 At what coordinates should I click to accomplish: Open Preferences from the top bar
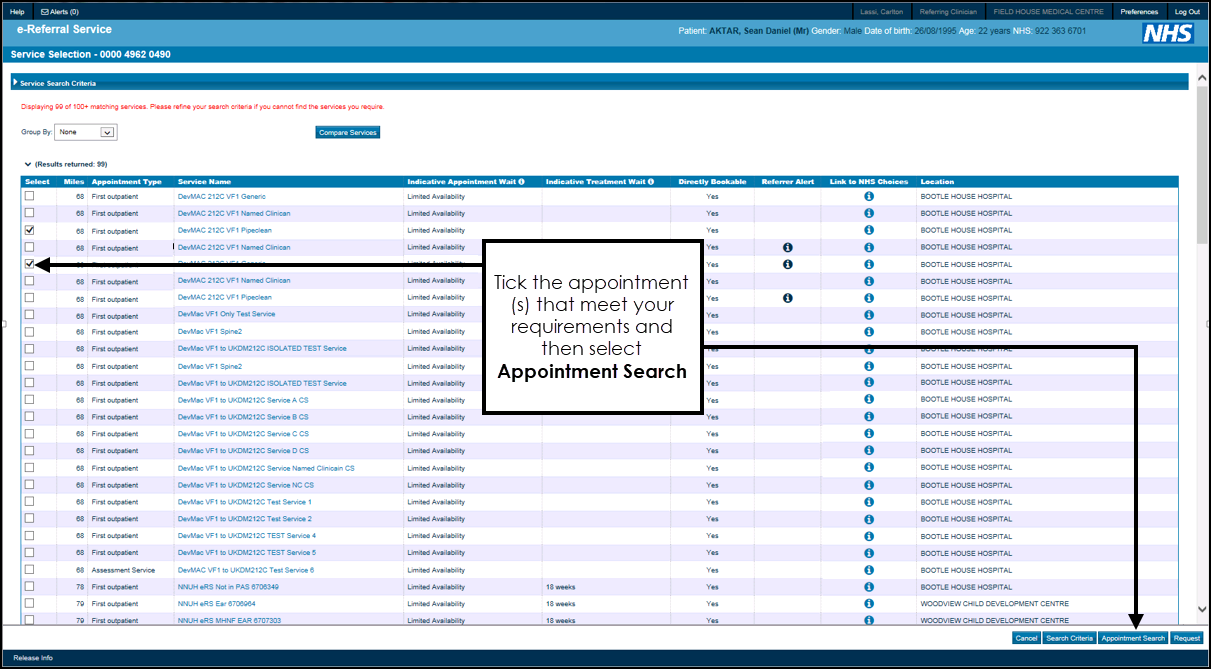point(1138,12)
